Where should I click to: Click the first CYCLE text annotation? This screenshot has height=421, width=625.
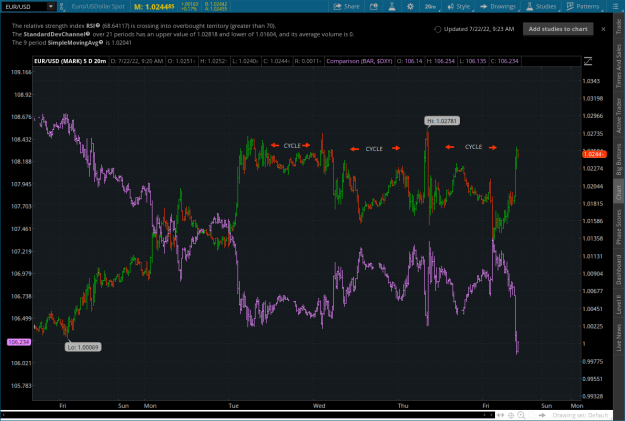point(292,146)
